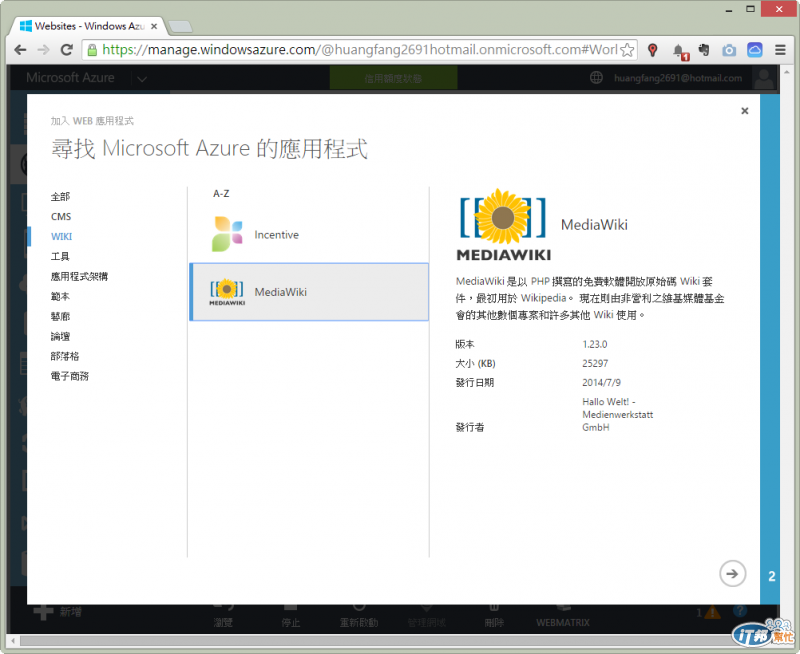
Task: Click the 刪除 delete command
Action: click(494, 617)
